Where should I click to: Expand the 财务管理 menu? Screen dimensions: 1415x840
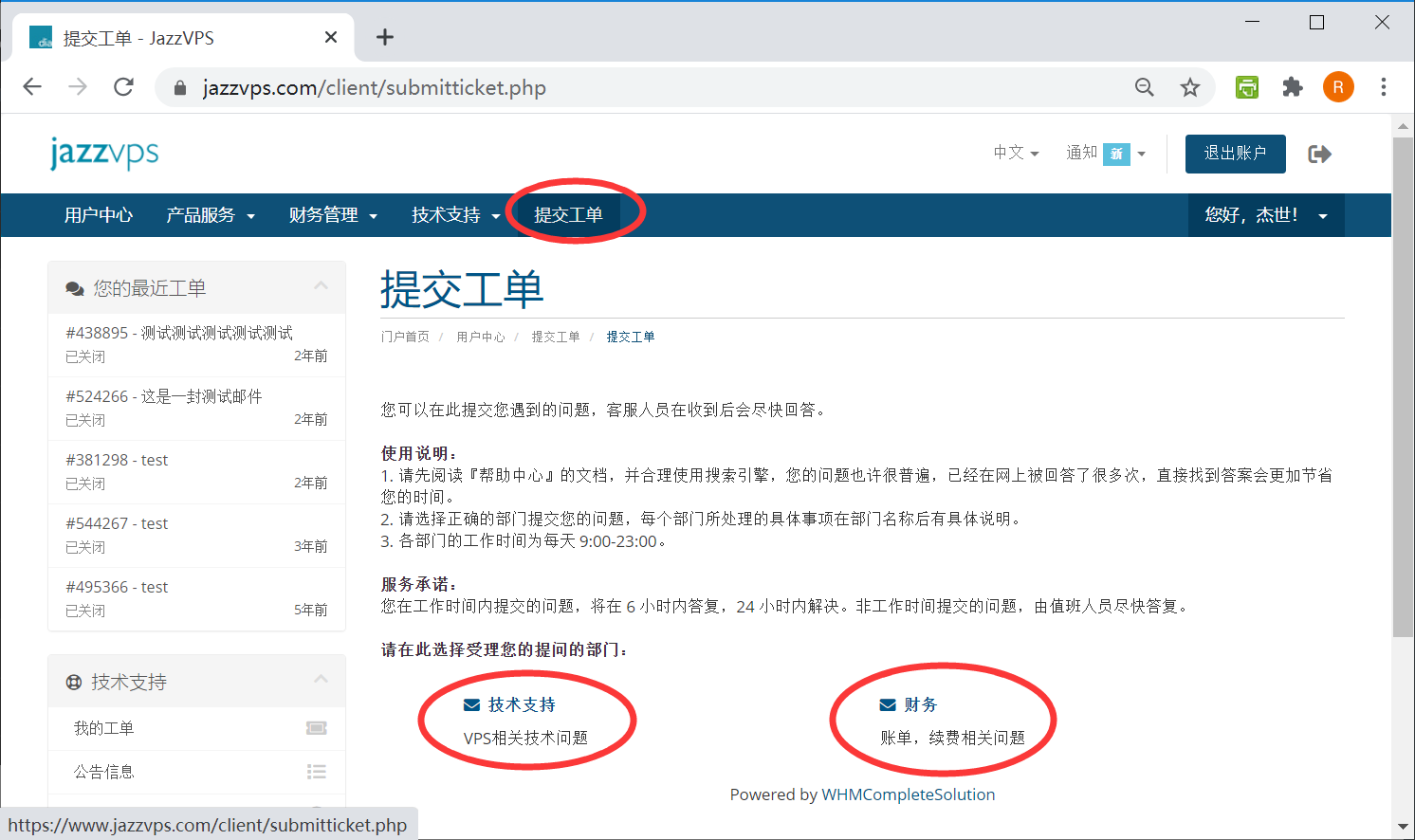(x=333, y=215)
